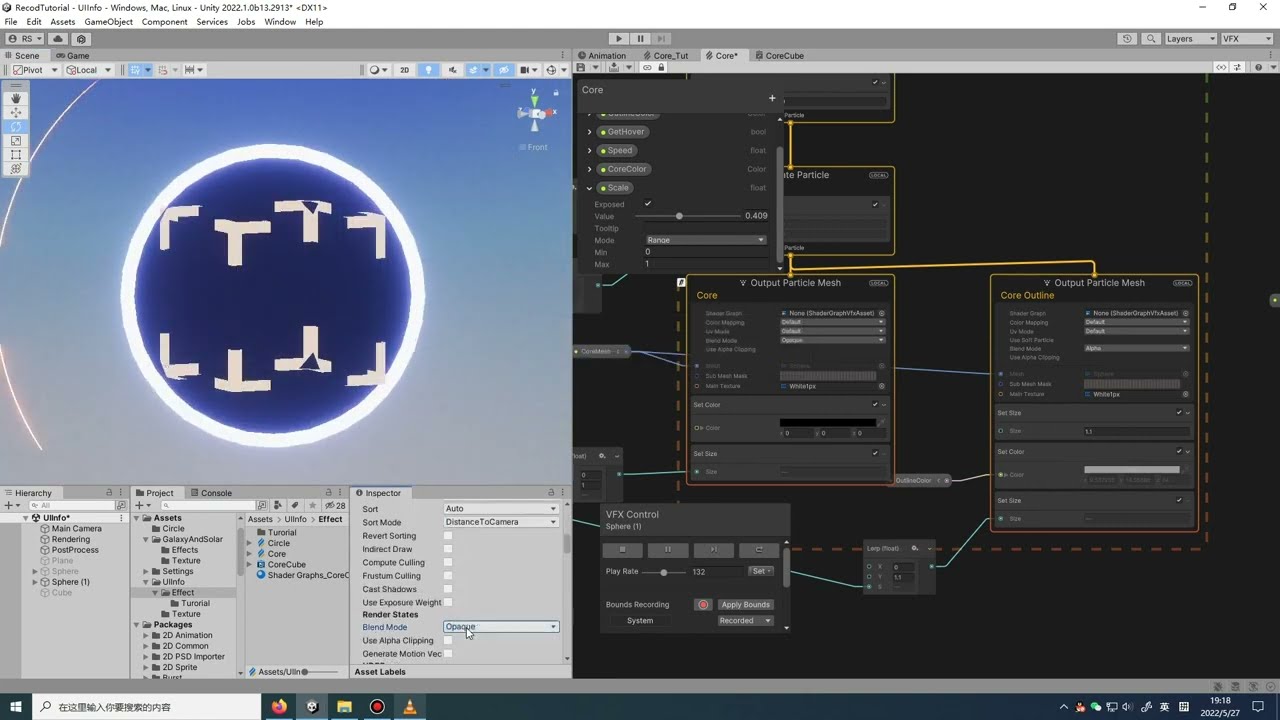Image resolution: width=1280 pixels, height=720 pixels.
Task: Click the Core Set Color black swatch
Action: 829,422
